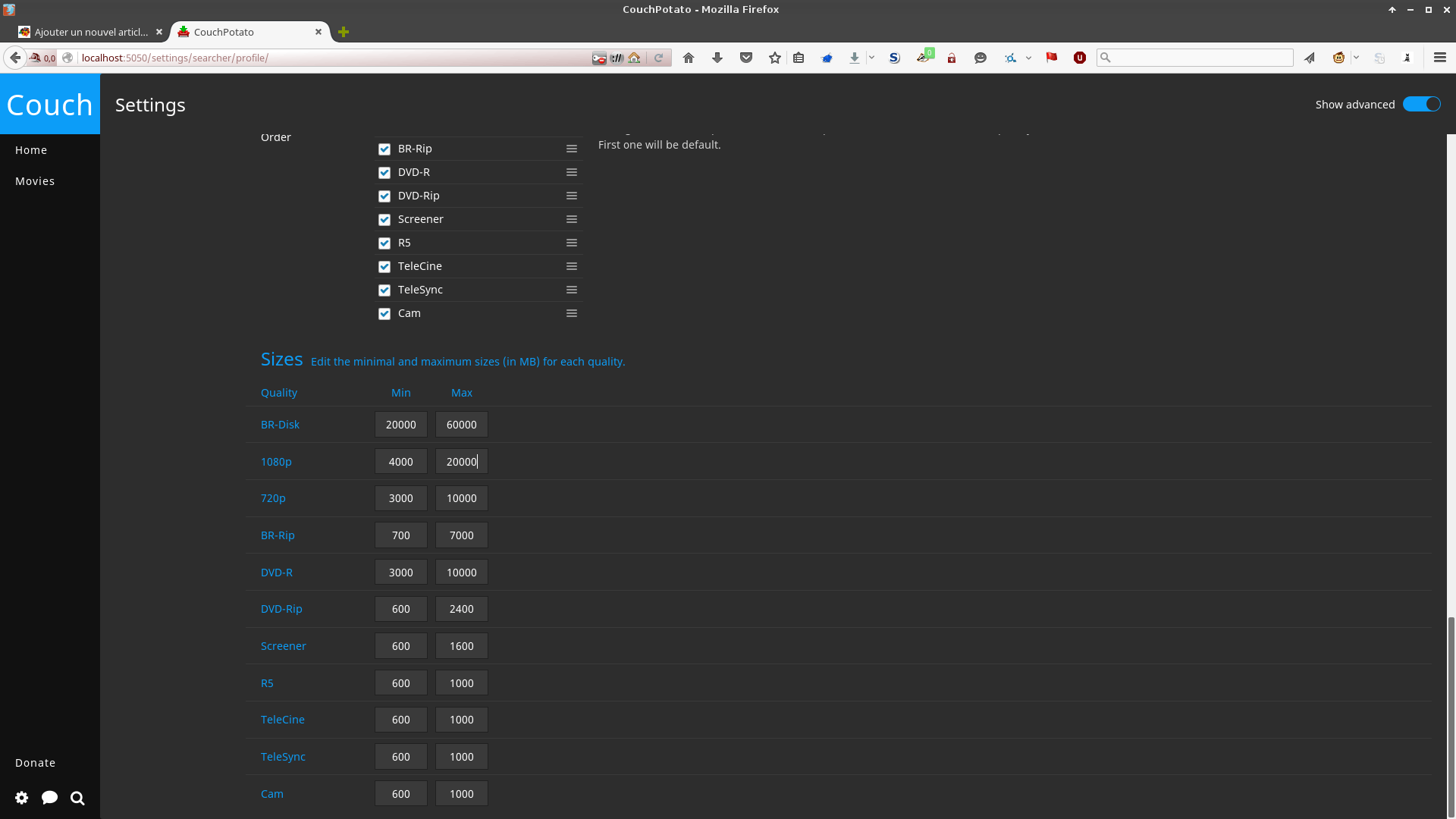Screen dimensions: 1456x819
Task: Click the BR-Disk Min size field
Action: (401, 425)
